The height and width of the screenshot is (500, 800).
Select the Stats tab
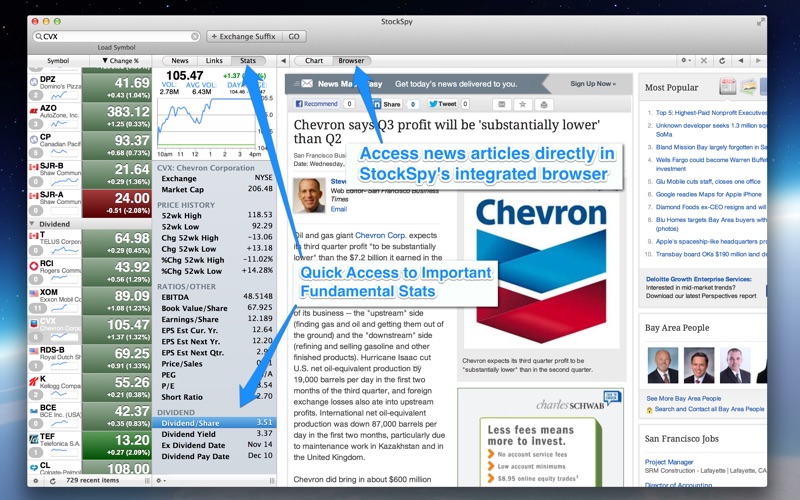tap(248, 61)
